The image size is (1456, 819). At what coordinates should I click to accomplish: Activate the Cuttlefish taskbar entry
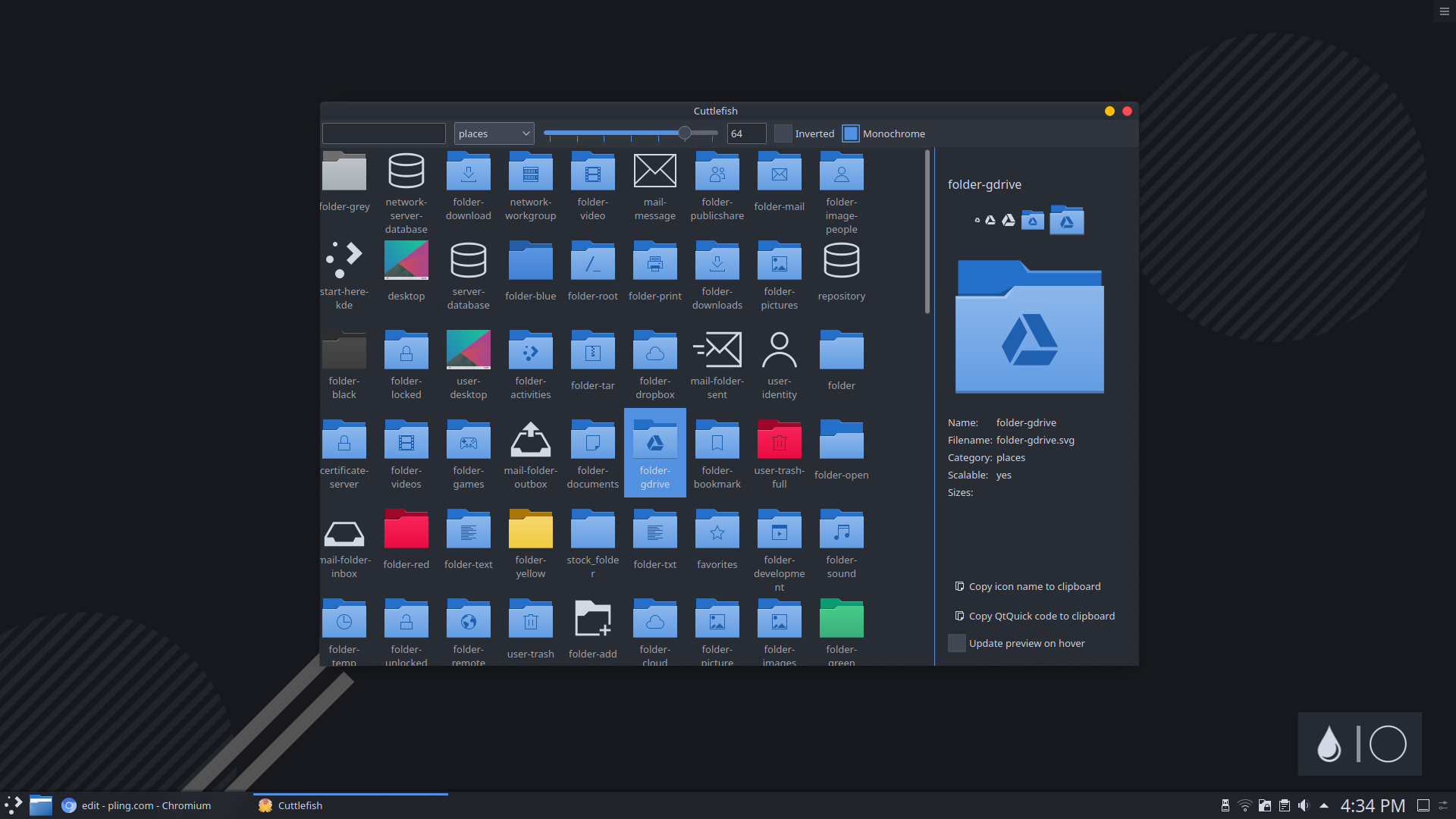pos(350,805)
